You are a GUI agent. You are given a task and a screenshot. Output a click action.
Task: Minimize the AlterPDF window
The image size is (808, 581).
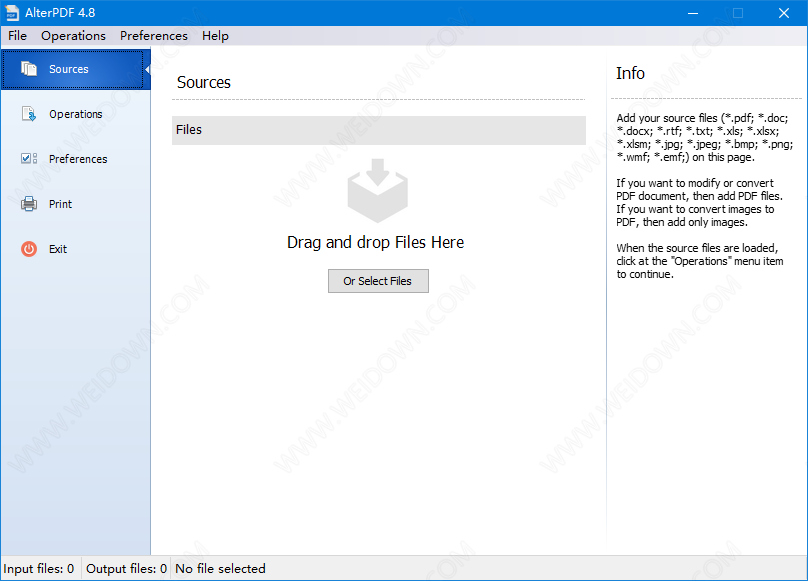pyautogui.click(x=693, y=13)
